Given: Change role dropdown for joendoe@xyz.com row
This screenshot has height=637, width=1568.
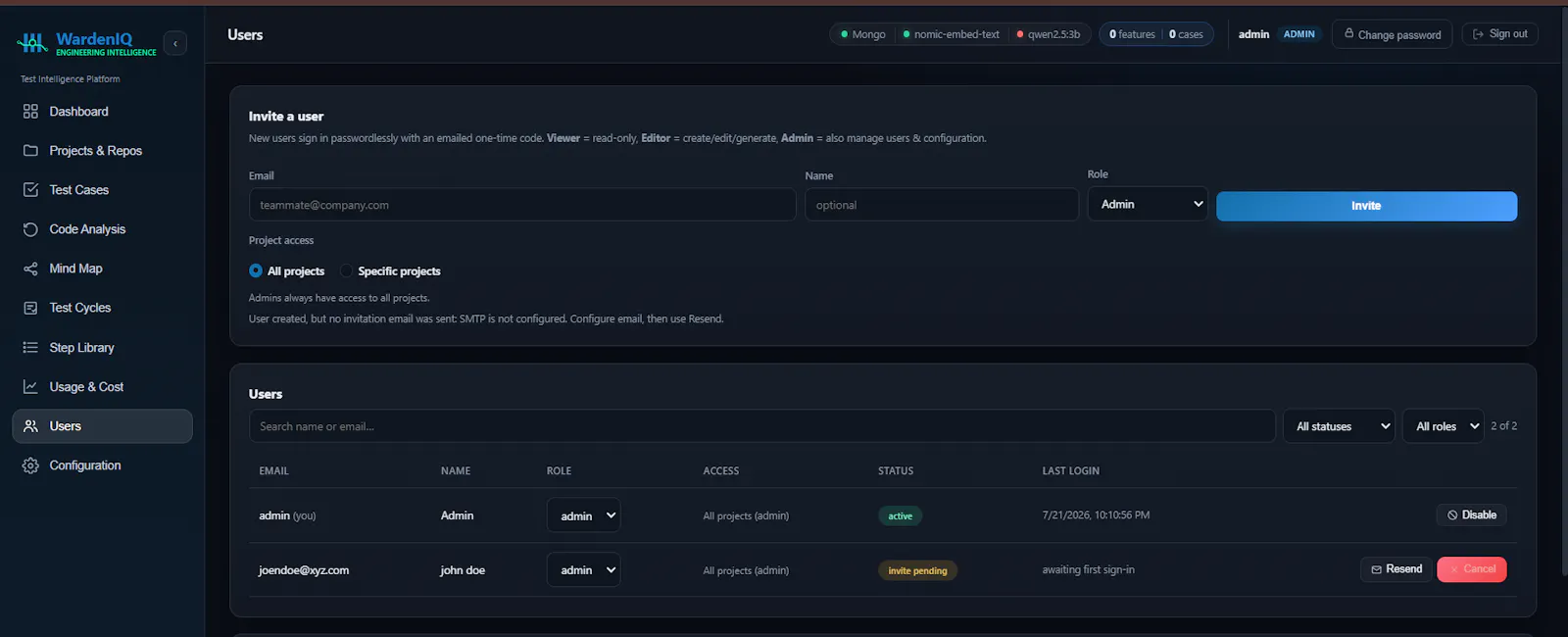Looking at the screenshot, I should pyautogui.click(x=583, y=570).
